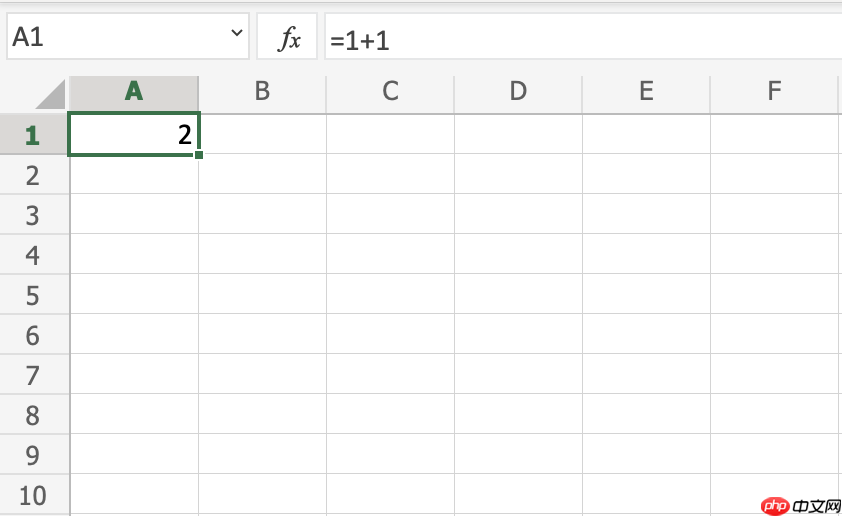
Task: Select row 1 header
Action: pos(33,134)
